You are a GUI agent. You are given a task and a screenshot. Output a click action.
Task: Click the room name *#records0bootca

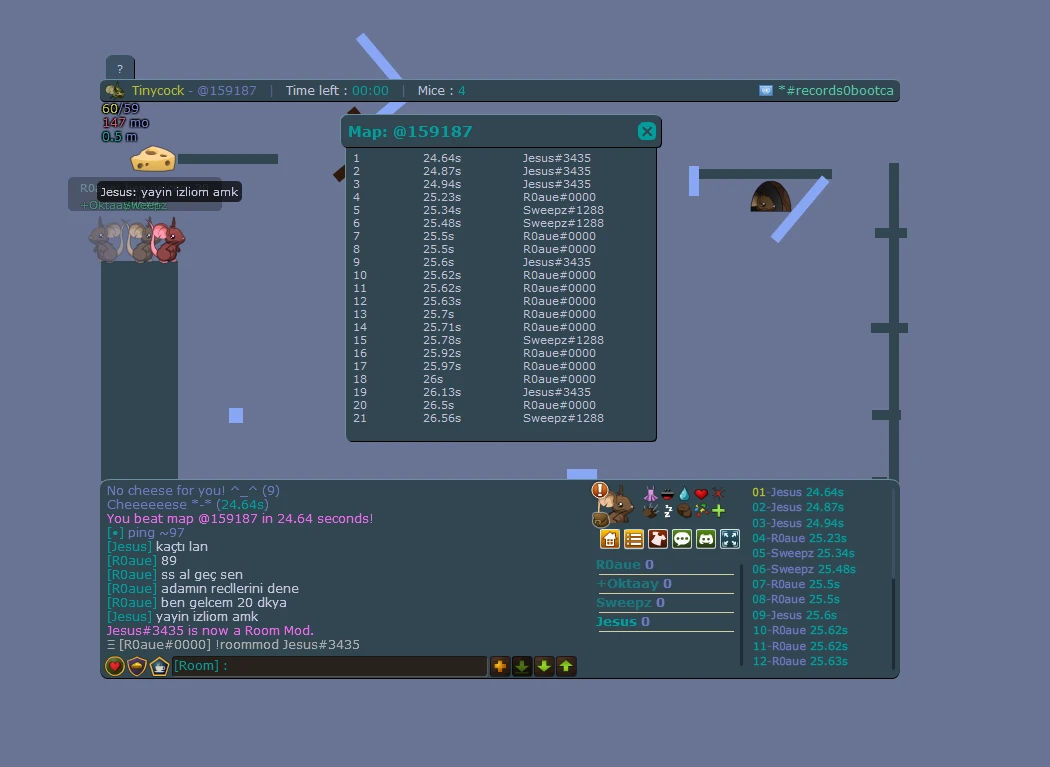tap(836, 90)
